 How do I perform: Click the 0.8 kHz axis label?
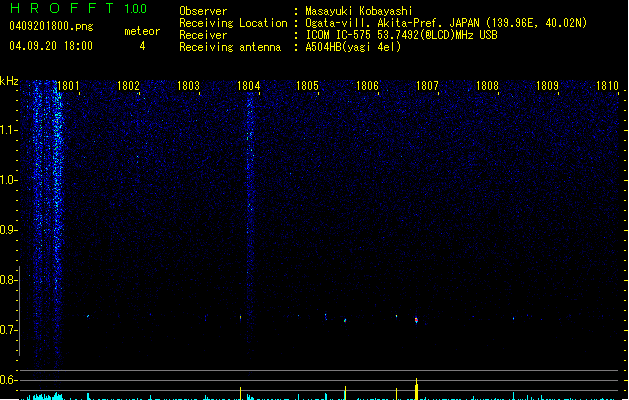pos(8,280)
